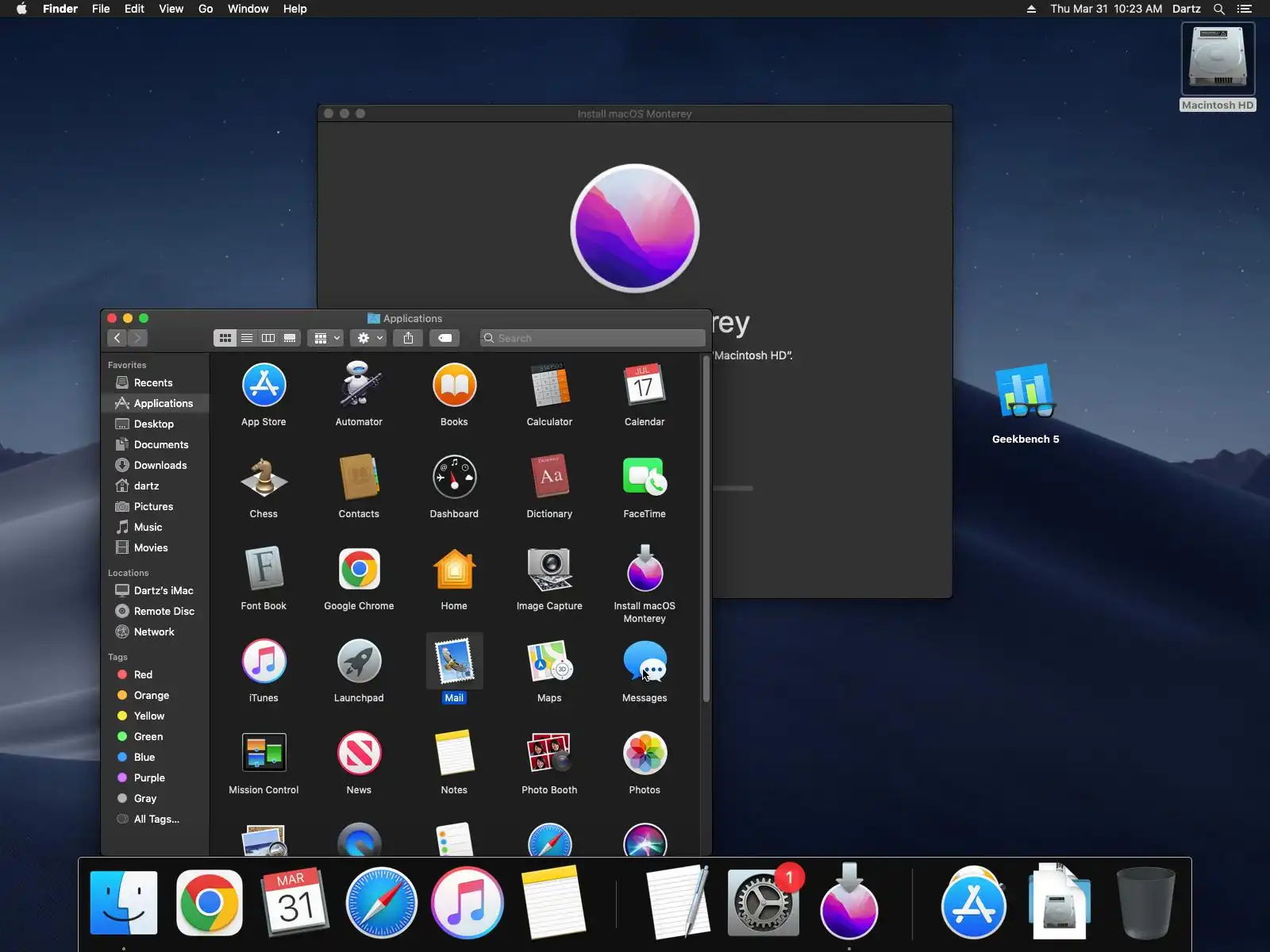1270x952 pixels.
Task: Open the Edit menu
Action: coord(134,9)
